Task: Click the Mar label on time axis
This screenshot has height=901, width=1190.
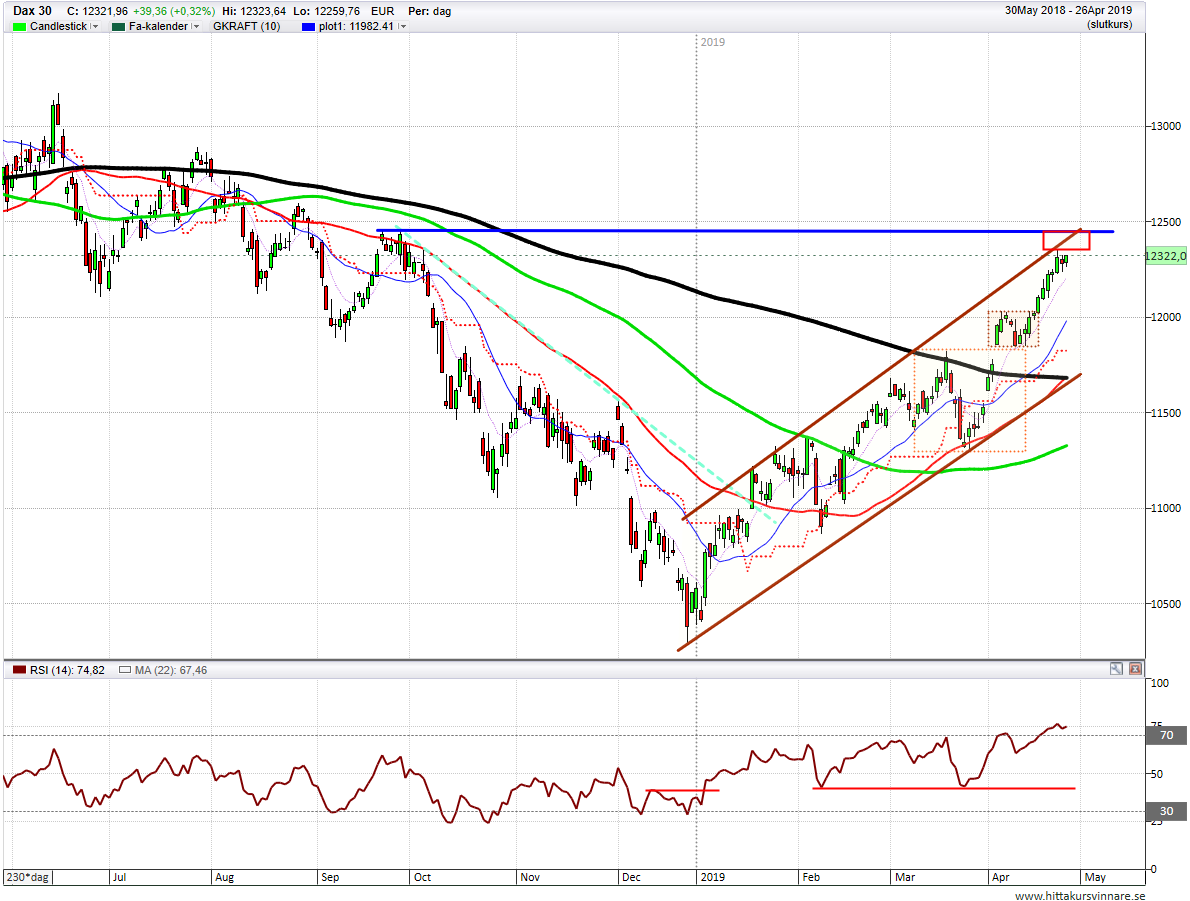Action: click(x=905, y=877)
